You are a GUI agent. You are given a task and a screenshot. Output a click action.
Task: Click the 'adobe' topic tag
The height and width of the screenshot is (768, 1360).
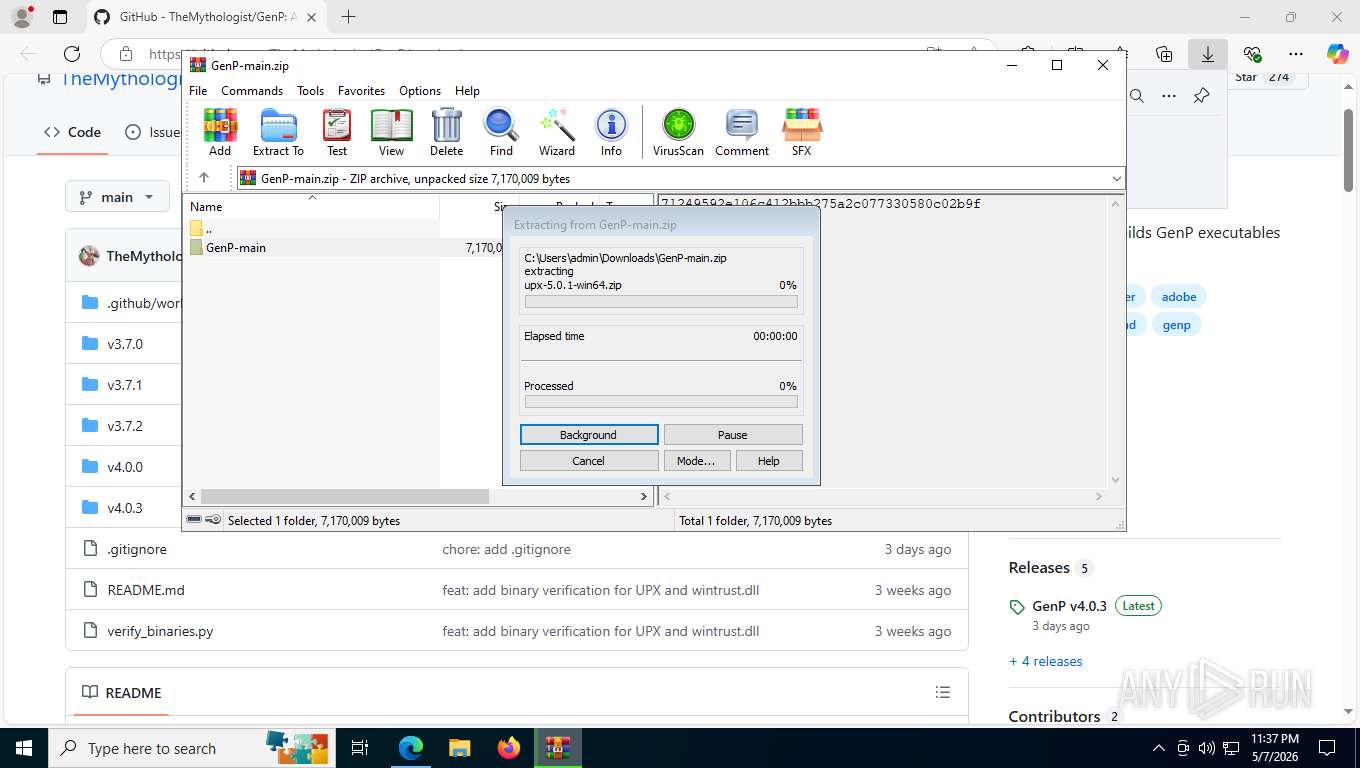pyautogui.click(x=1179, y=297)
